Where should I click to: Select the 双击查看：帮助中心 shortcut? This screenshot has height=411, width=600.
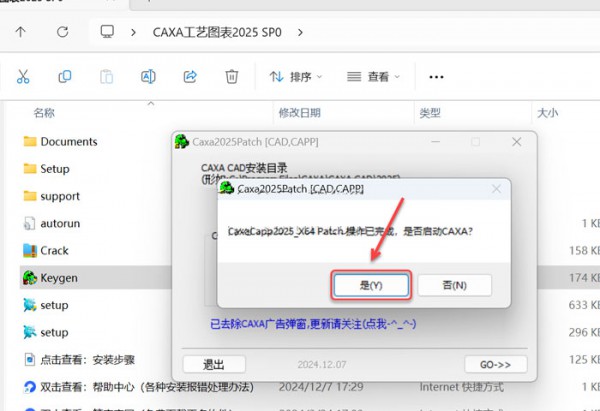[139, 387]
